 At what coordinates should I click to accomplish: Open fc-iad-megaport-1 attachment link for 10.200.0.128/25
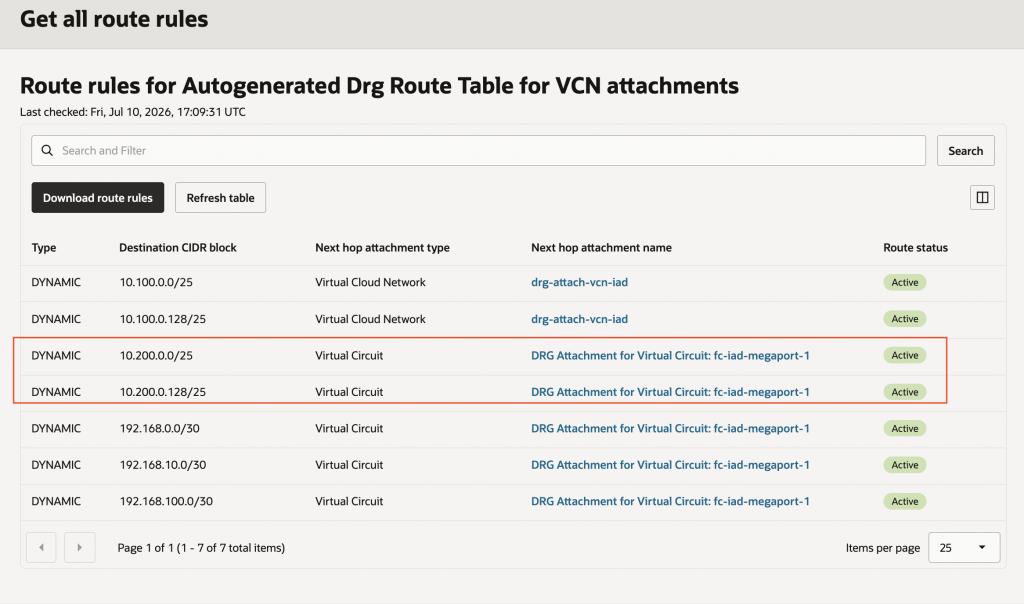(670, 392)
